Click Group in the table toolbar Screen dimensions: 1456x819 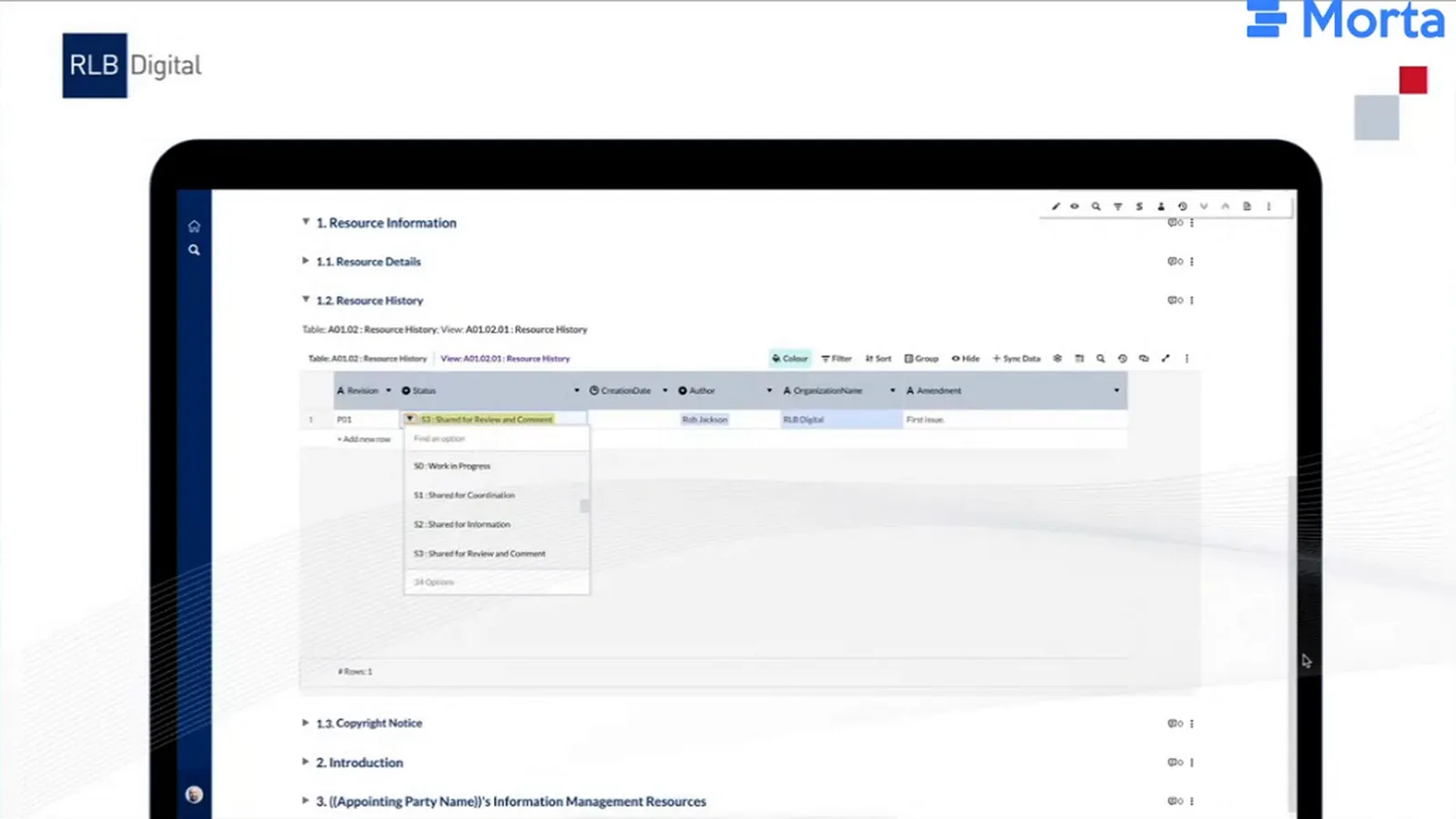tap(921, 359)
